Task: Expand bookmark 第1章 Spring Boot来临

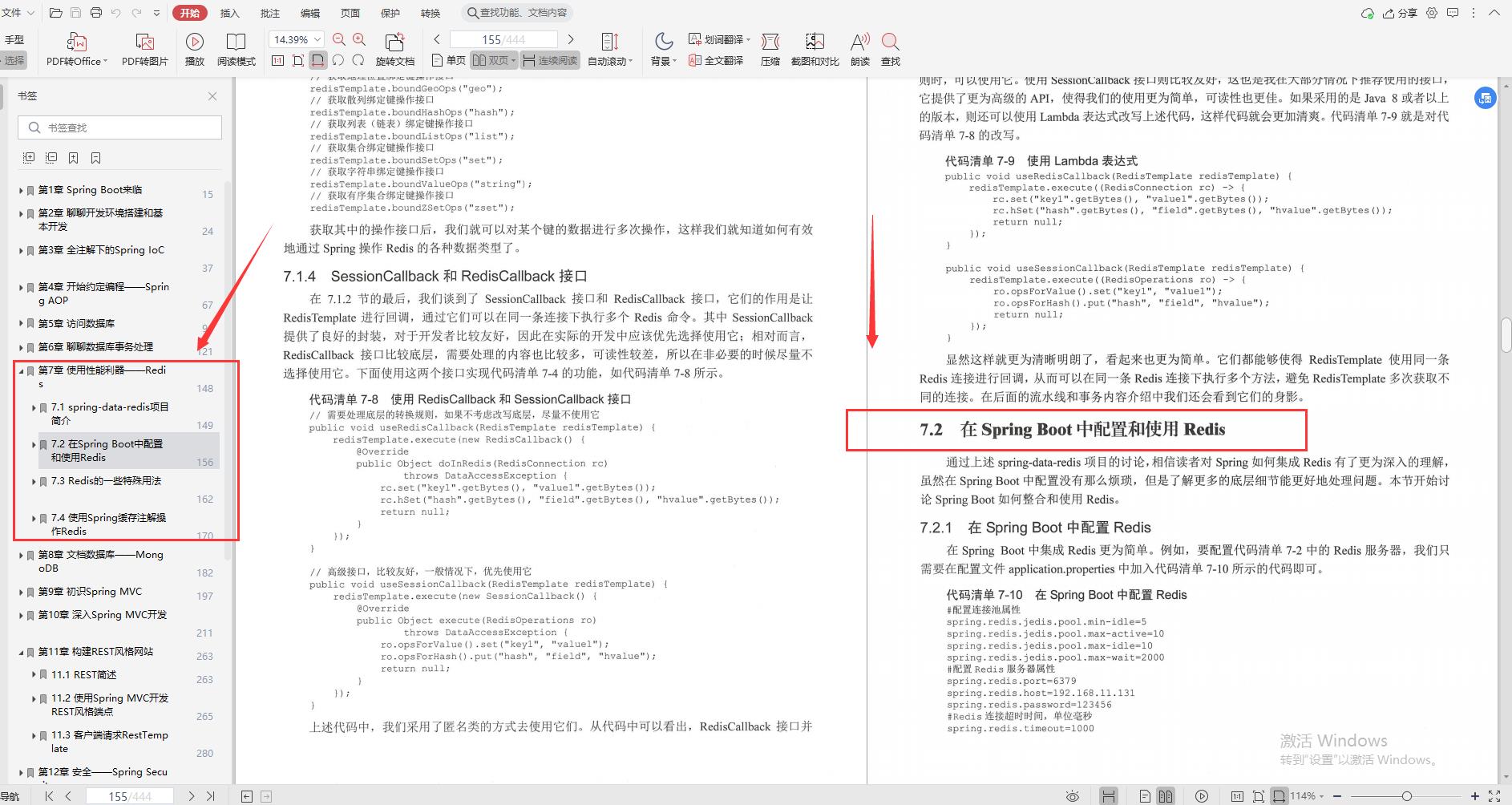Action: (x=21, y=190)
